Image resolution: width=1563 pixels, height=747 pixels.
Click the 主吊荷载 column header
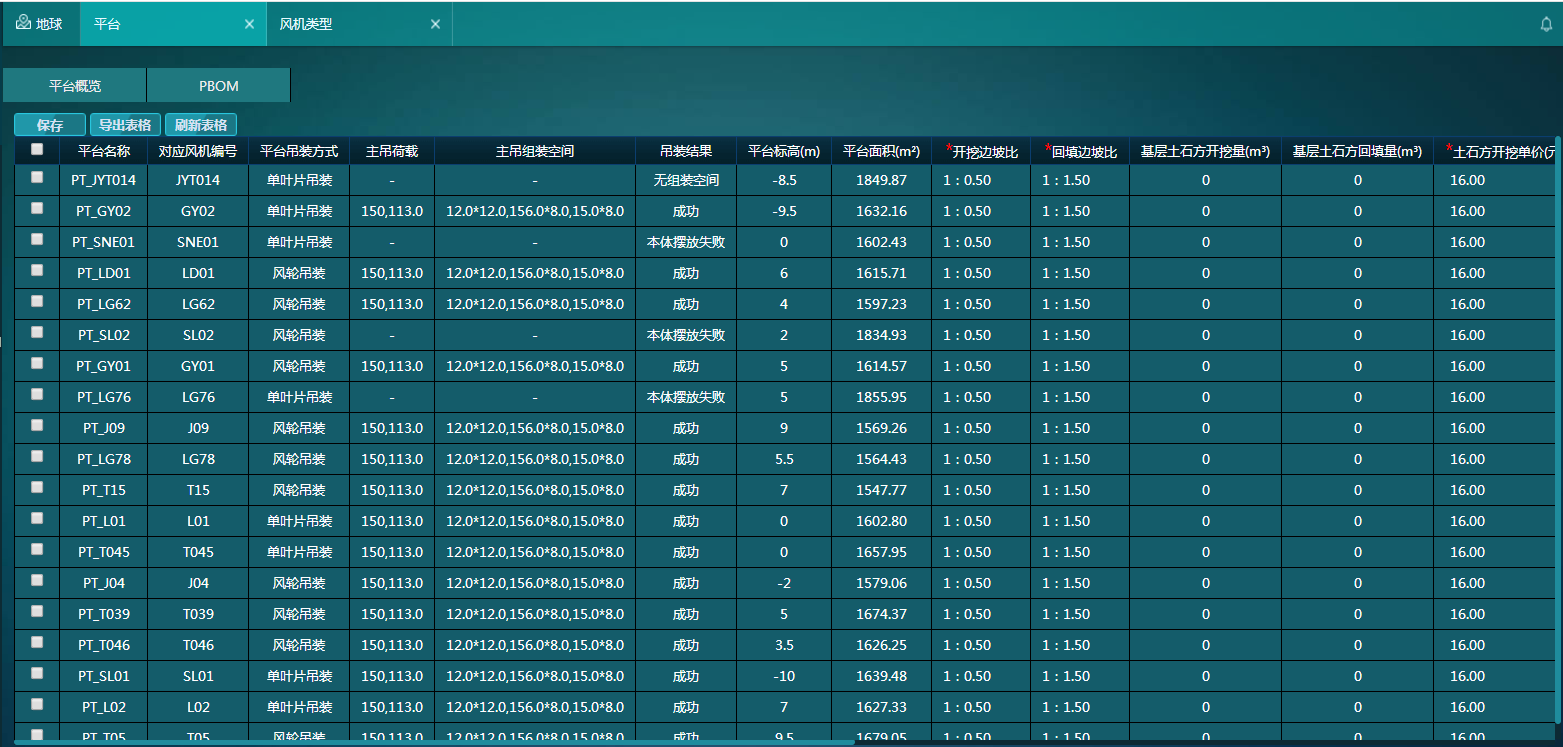392,151
